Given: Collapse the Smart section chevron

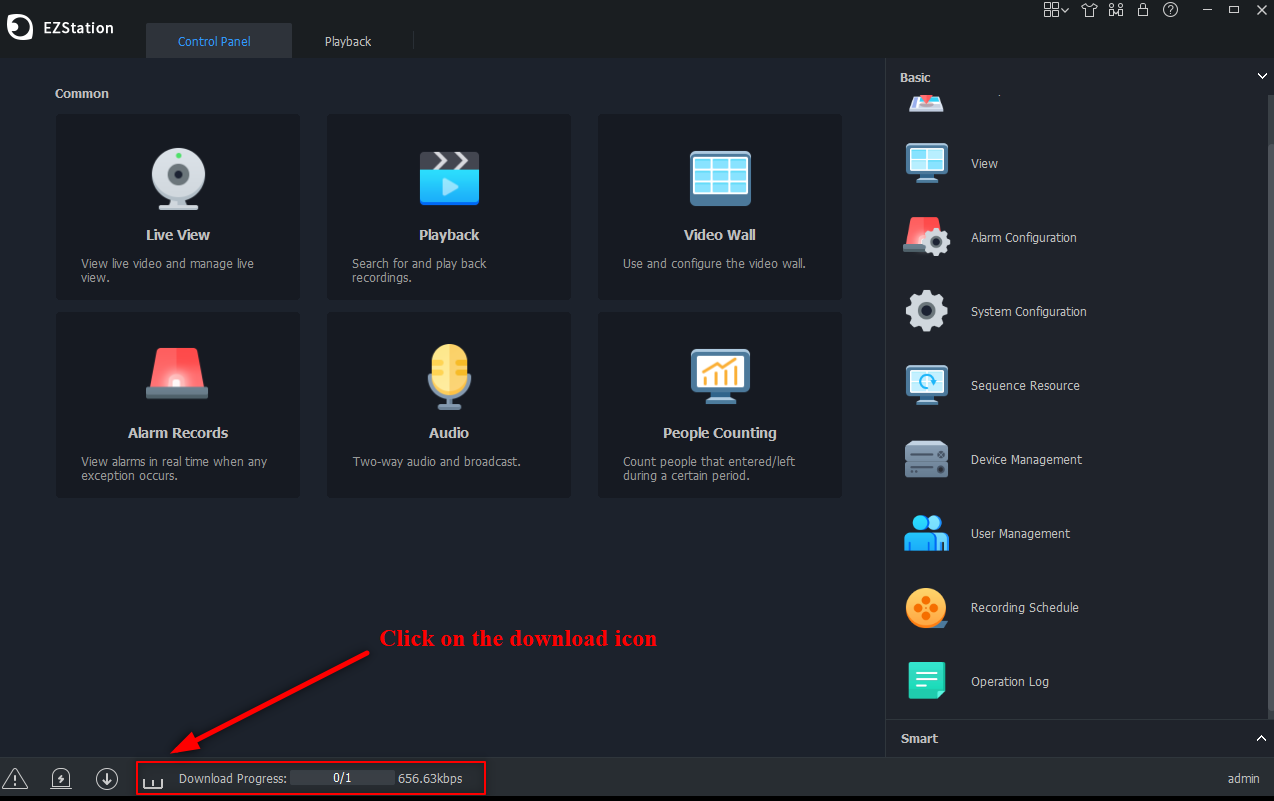Looking at the screenshot, I should click(x=1262, y=738).
